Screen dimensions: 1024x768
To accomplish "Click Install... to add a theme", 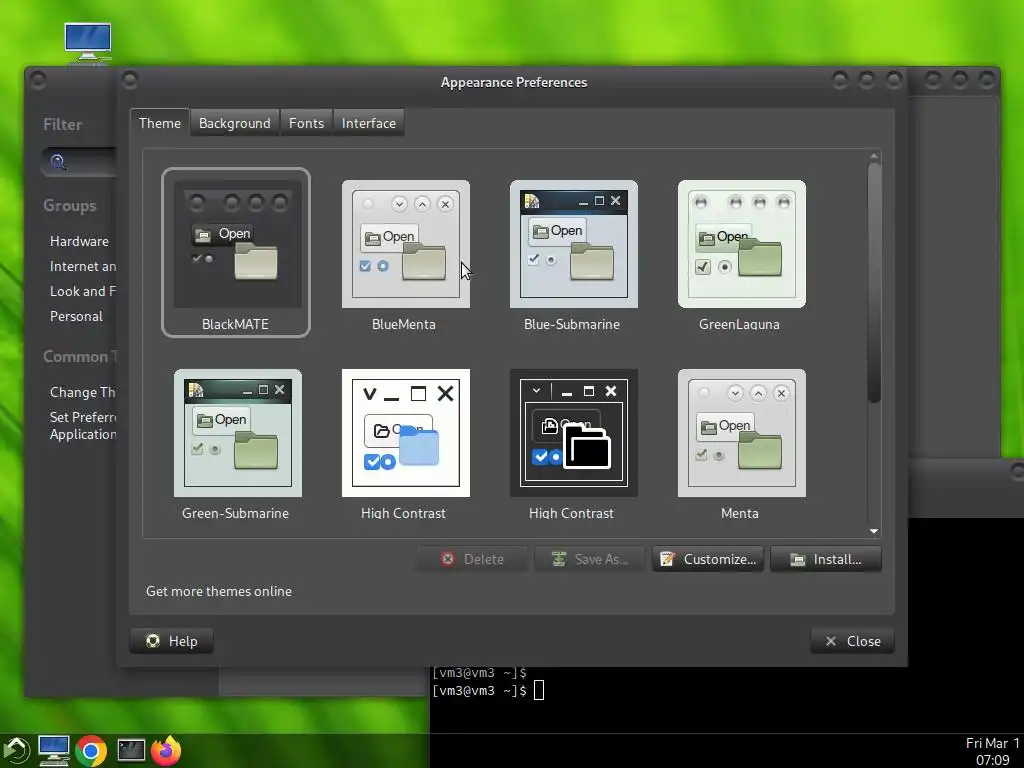I will (826, 559).
